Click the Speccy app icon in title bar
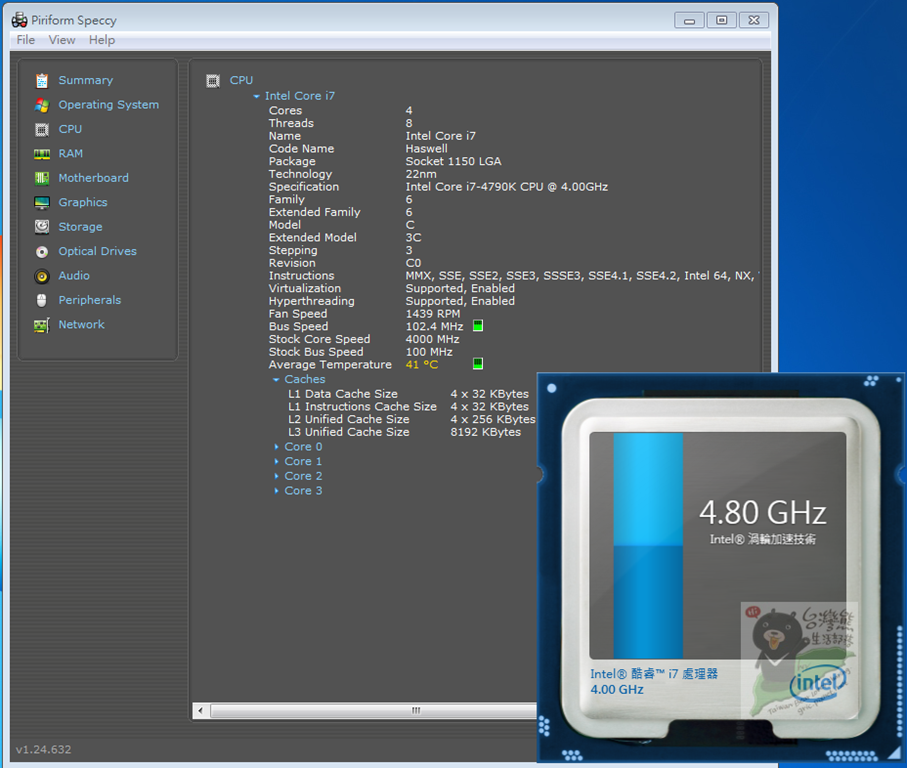 click(19, 20)
